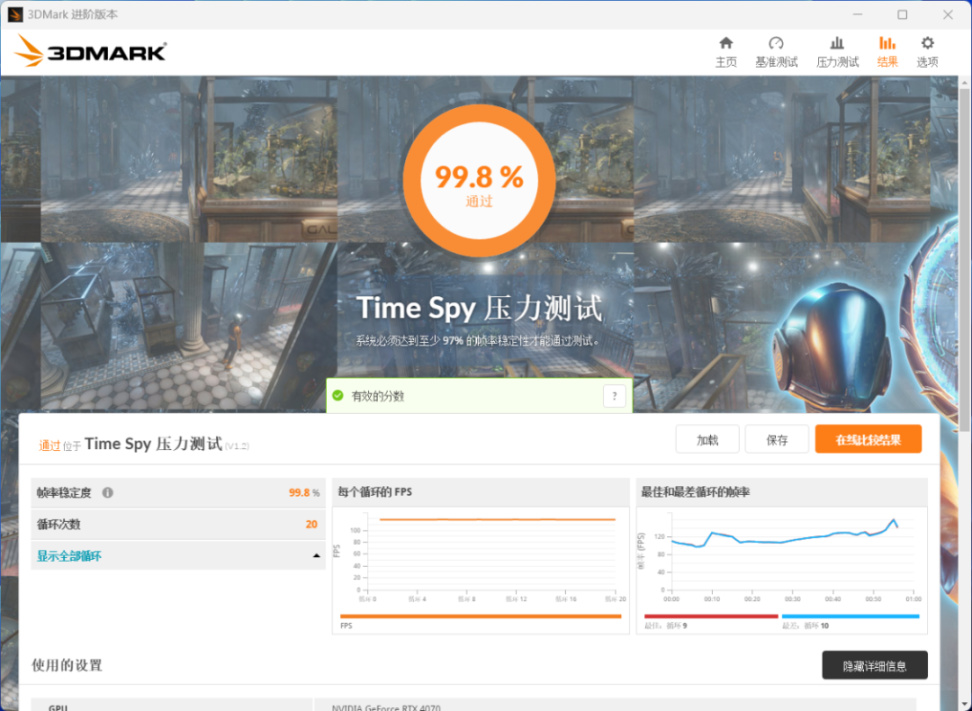The image size is (972, 711).
Task: Open the 压力测试 stress test tab
Action: [x=837, y=52]
